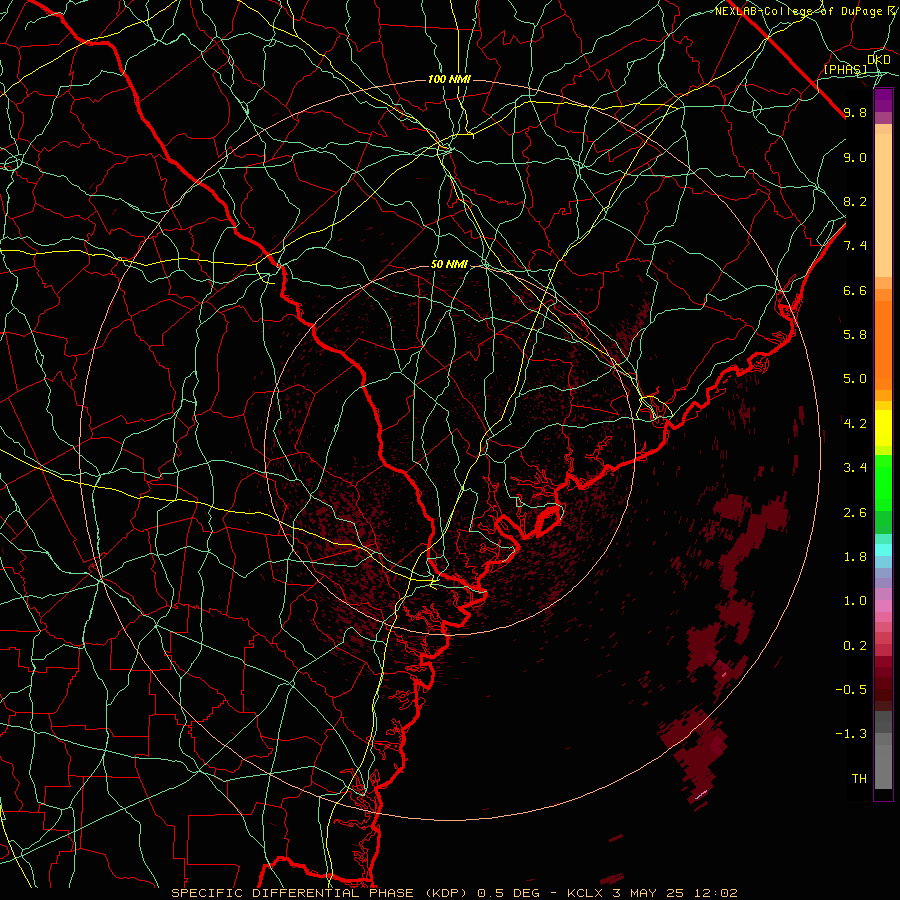The image size is (900, 900).
Task: Click the 100 NMI range ring label
Action: tap(449, 79)
